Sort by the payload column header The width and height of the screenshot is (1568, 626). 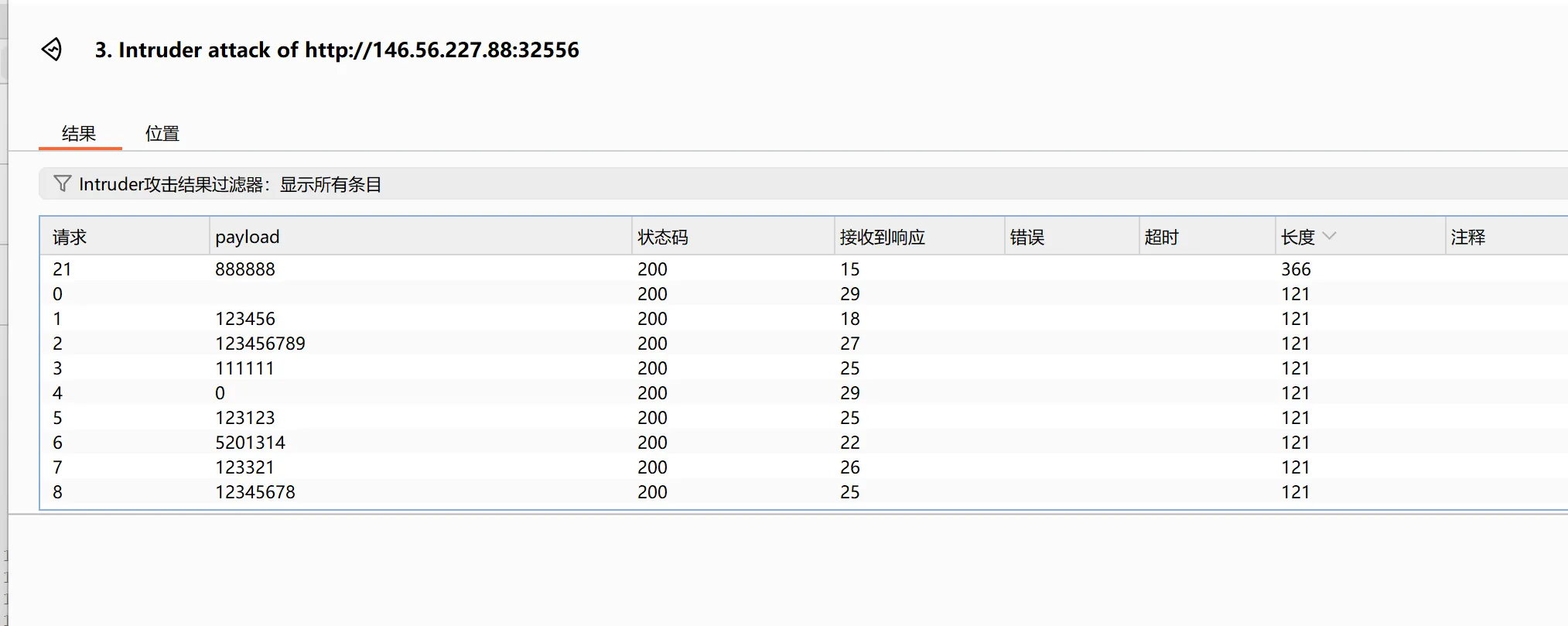click(x=248, y=237)
